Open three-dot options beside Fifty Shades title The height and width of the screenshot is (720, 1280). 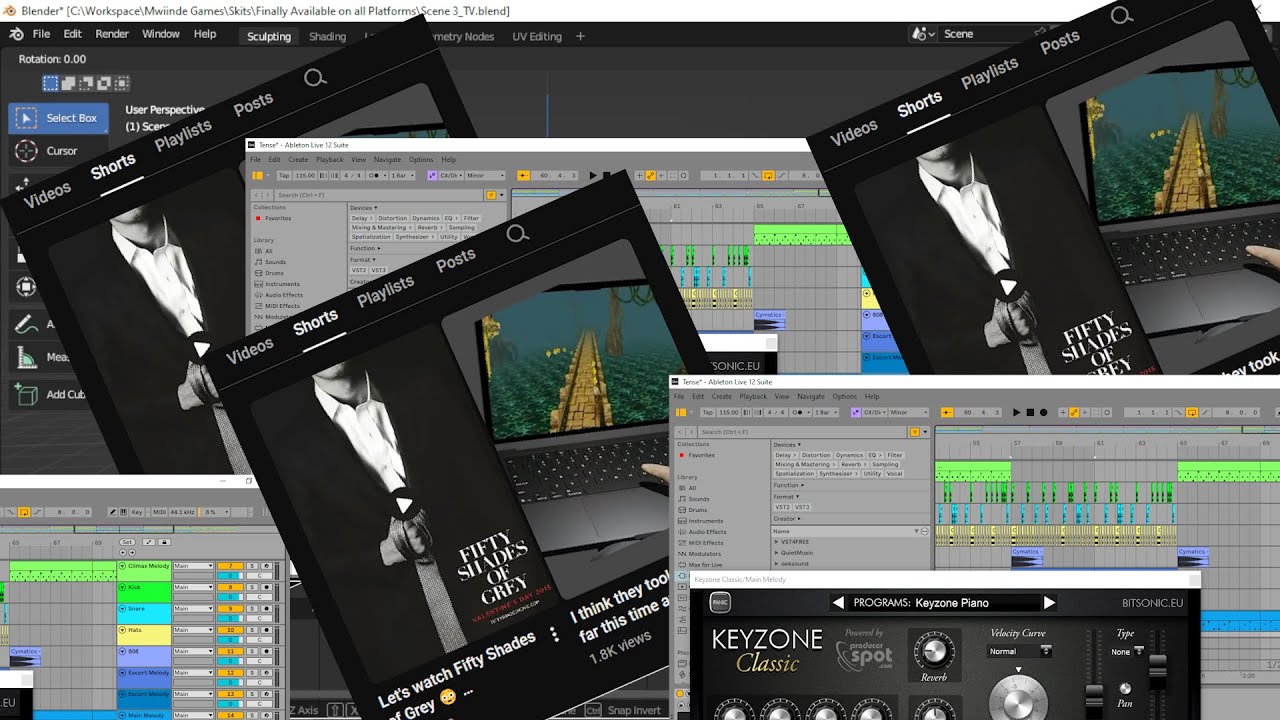[555, 635]
